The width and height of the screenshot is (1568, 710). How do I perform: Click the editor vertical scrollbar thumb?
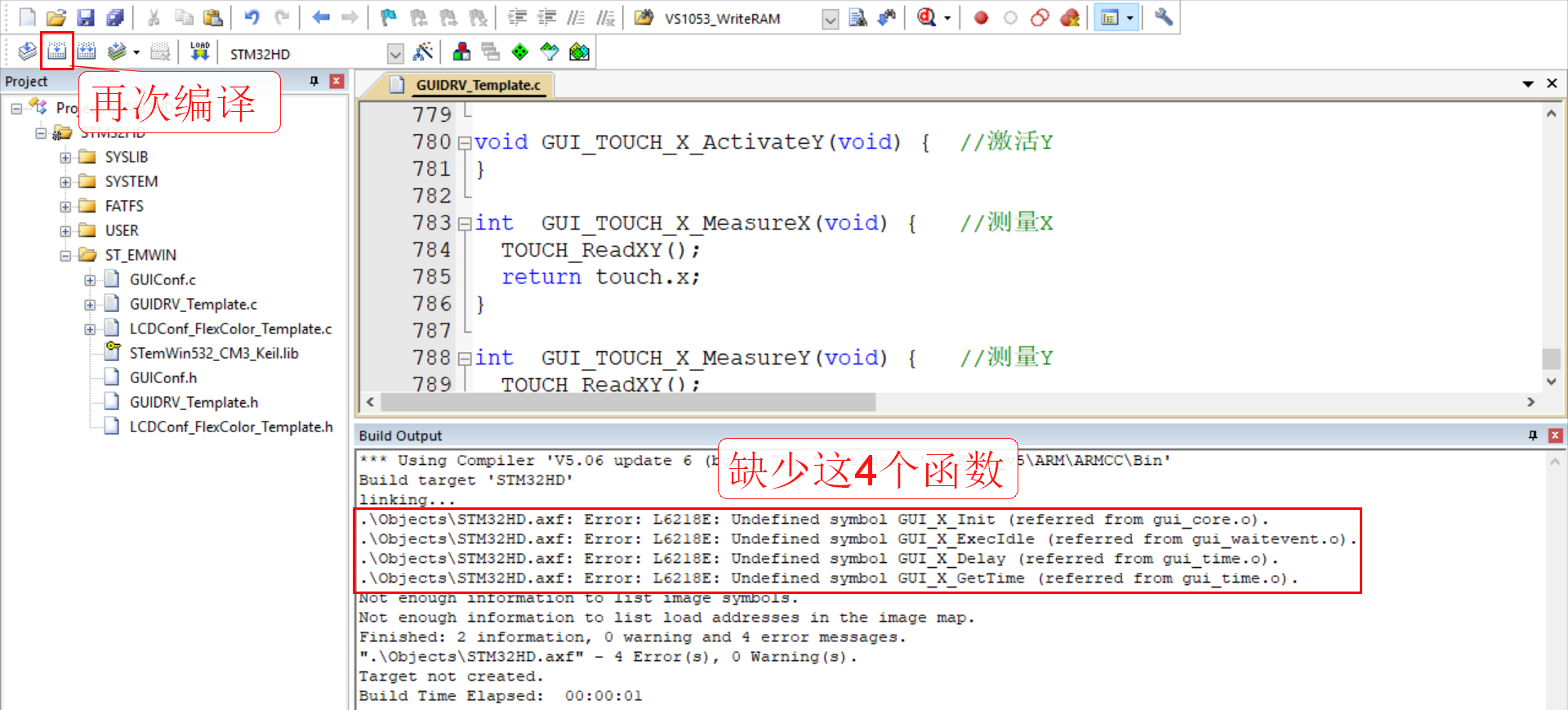tap(1551, 359)
